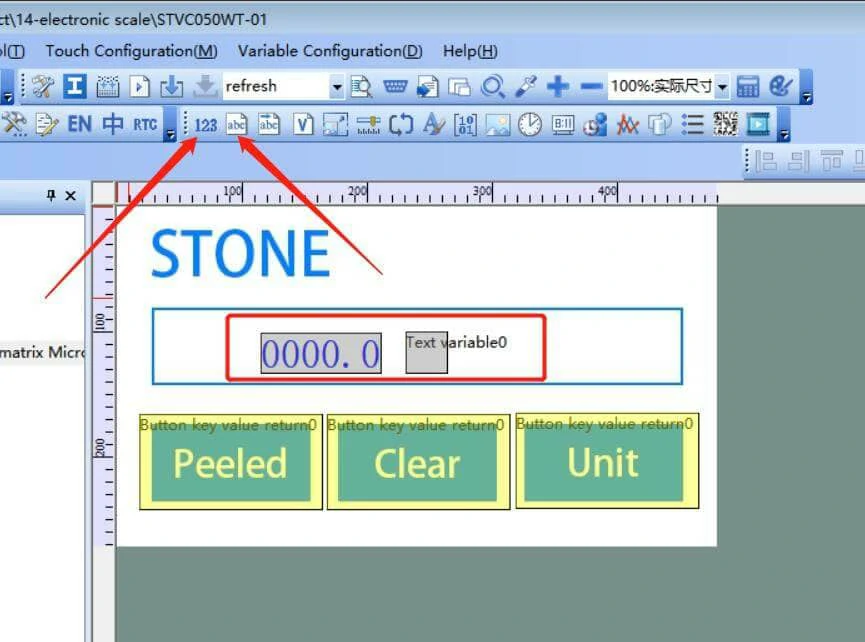
Task: Open the paint palette tool
Action: tap(781, 86)
